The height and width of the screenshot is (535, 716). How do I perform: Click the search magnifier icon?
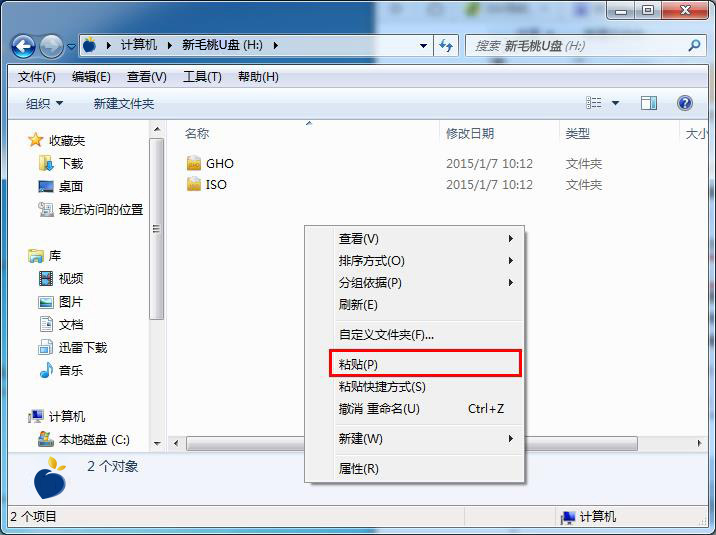coord(694,45)
